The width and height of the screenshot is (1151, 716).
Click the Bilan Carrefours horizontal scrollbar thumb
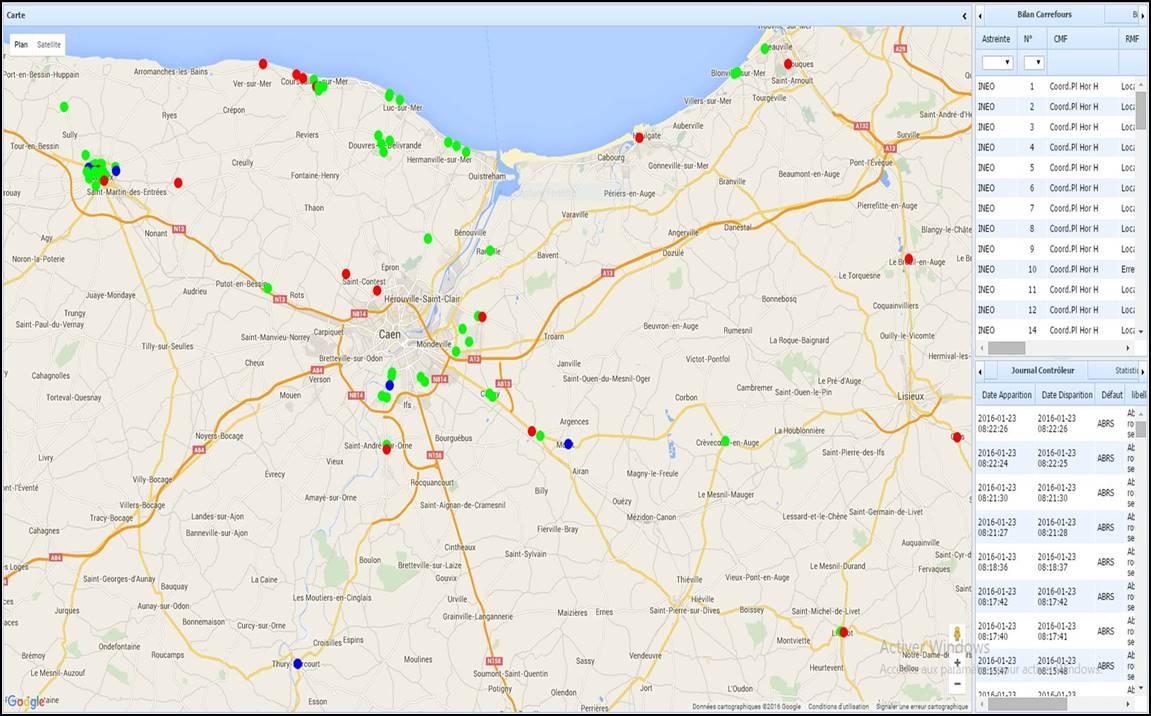click(x=1006, y=348)
